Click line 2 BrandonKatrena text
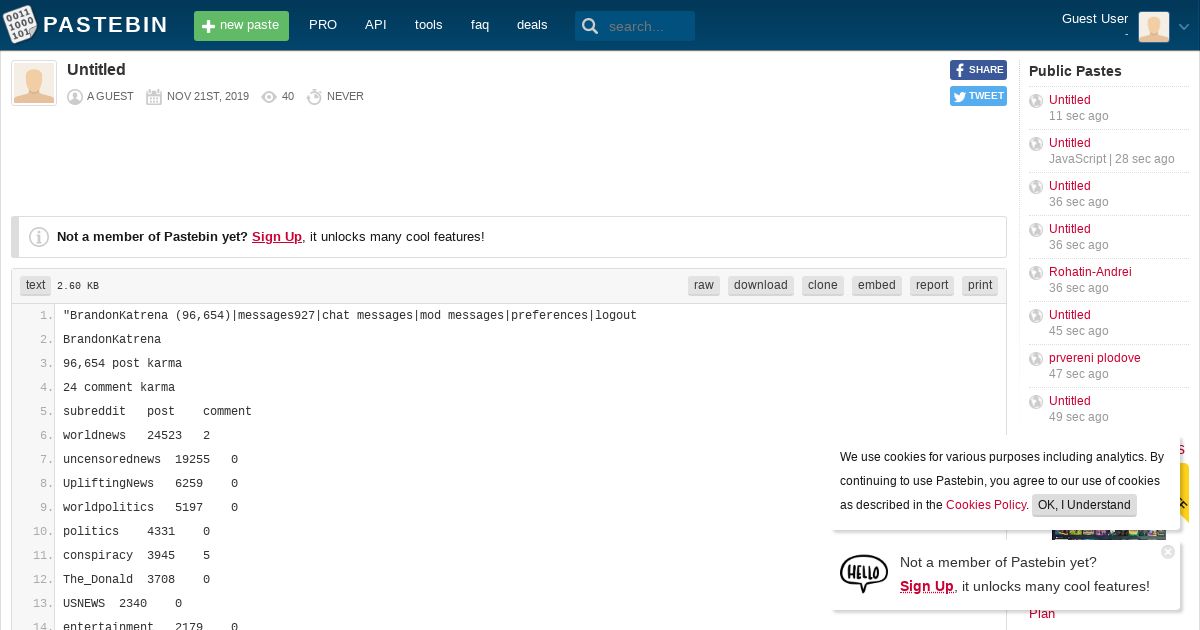The image size is (1200, 630). pos(112,340)
